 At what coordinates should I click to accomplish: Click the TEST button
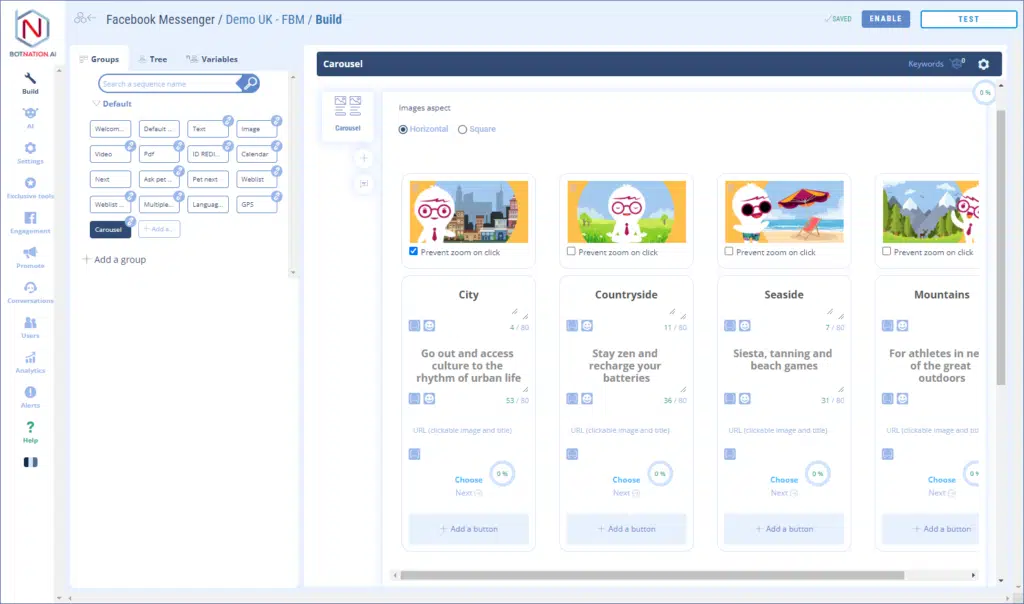point(968,19)
